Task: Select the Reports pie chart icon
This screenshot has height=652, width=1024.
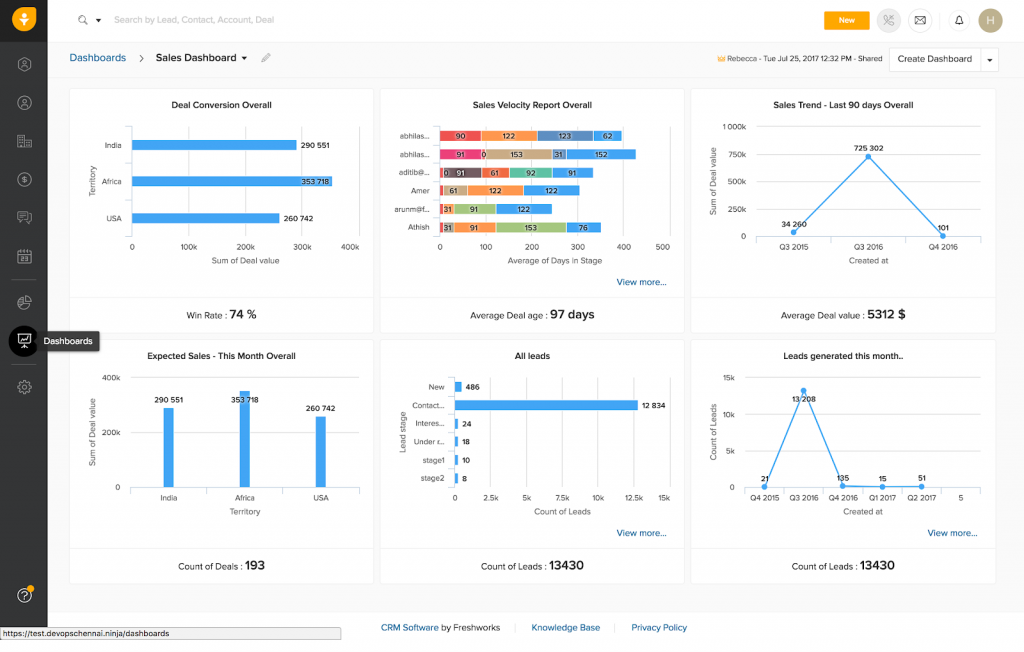Action: click(24, 302)
